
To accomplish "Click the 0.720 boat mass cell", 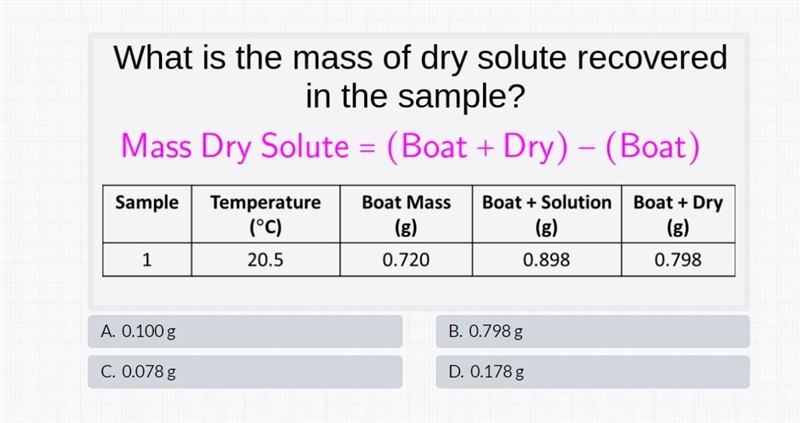I will click(406, 260).
